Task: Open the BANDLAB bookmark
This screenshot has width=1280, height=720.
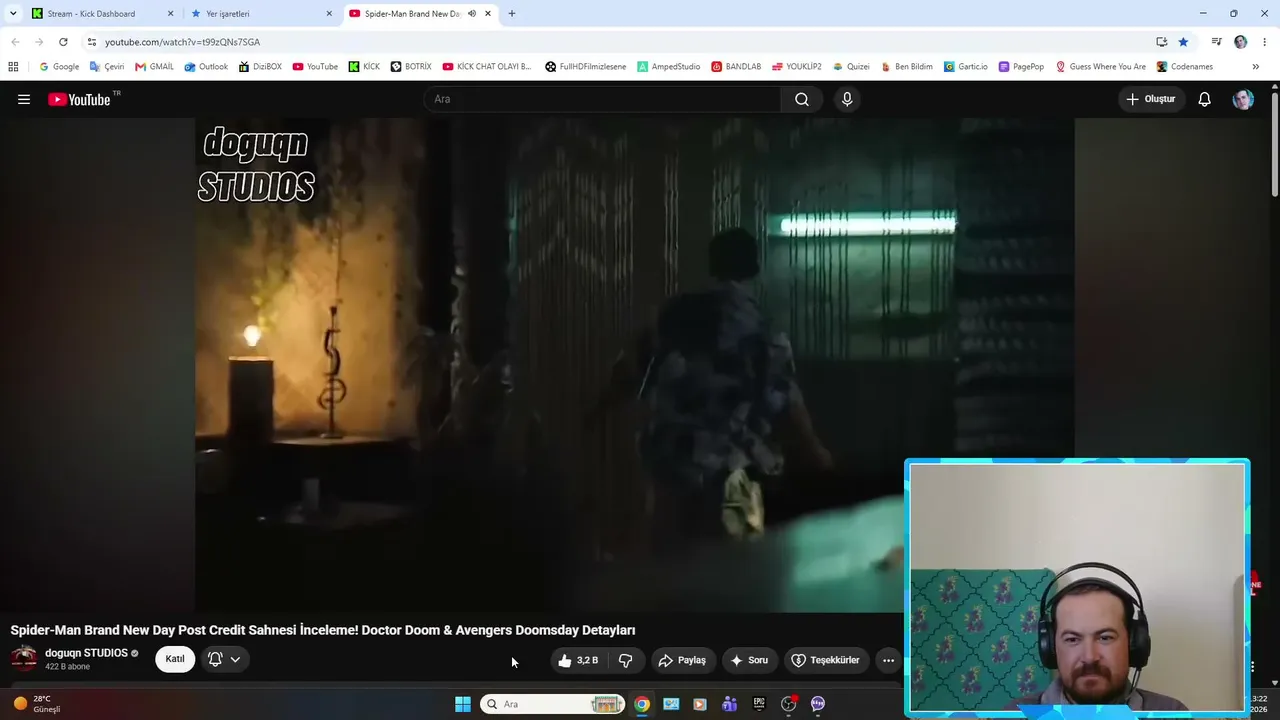Action: [x=736, y=67]
